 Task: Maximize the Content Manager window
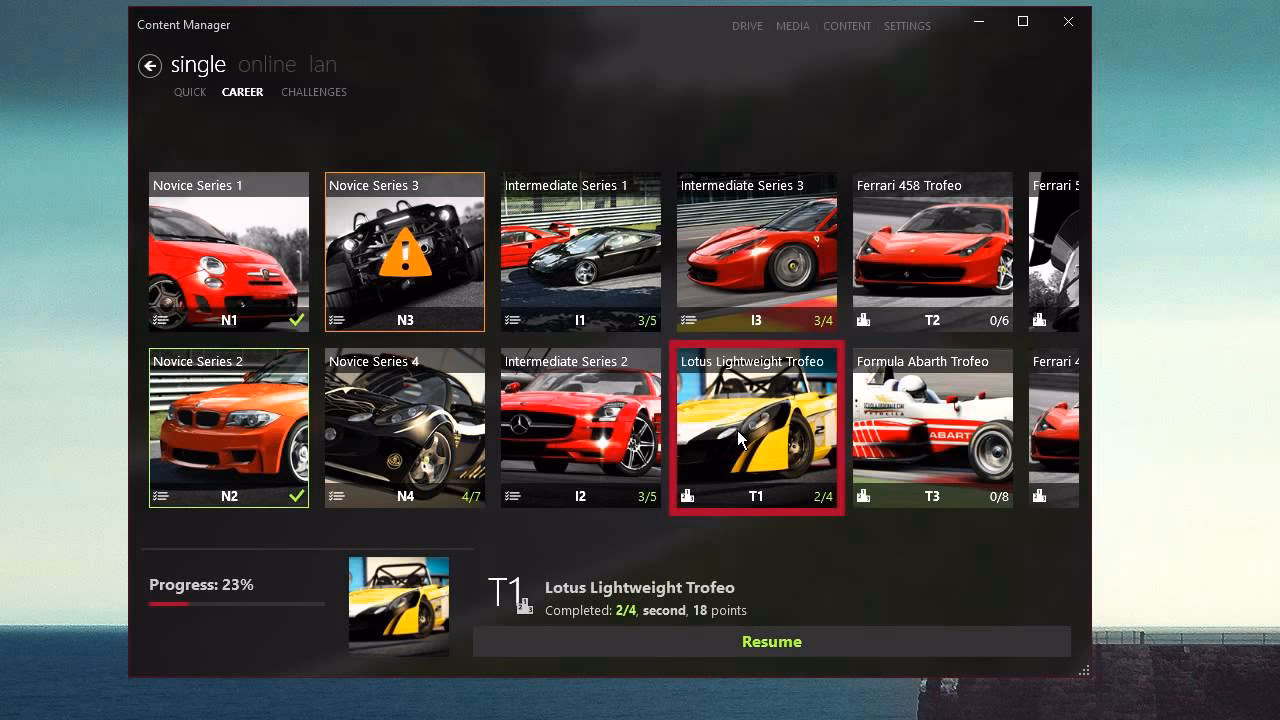point(1023,22)
